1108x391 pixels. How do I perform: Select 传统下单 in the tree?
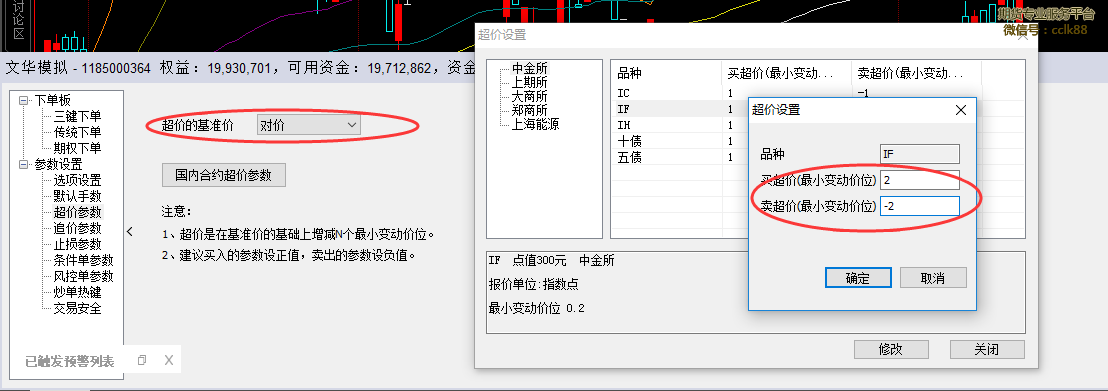point(77,132)
